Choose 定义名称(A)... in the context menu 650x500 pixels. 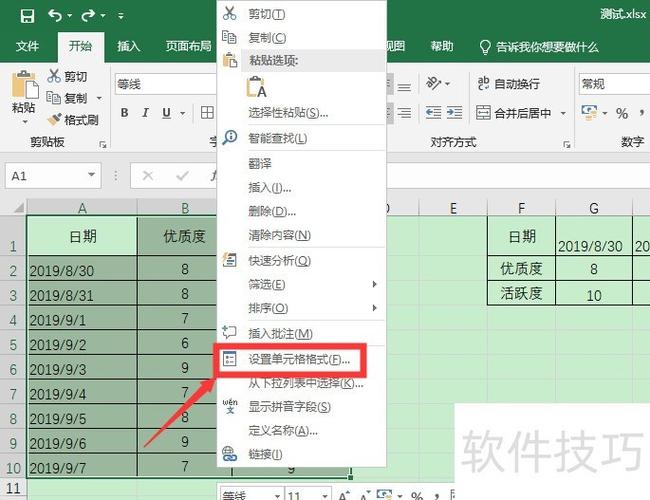(x=302, y=430)
